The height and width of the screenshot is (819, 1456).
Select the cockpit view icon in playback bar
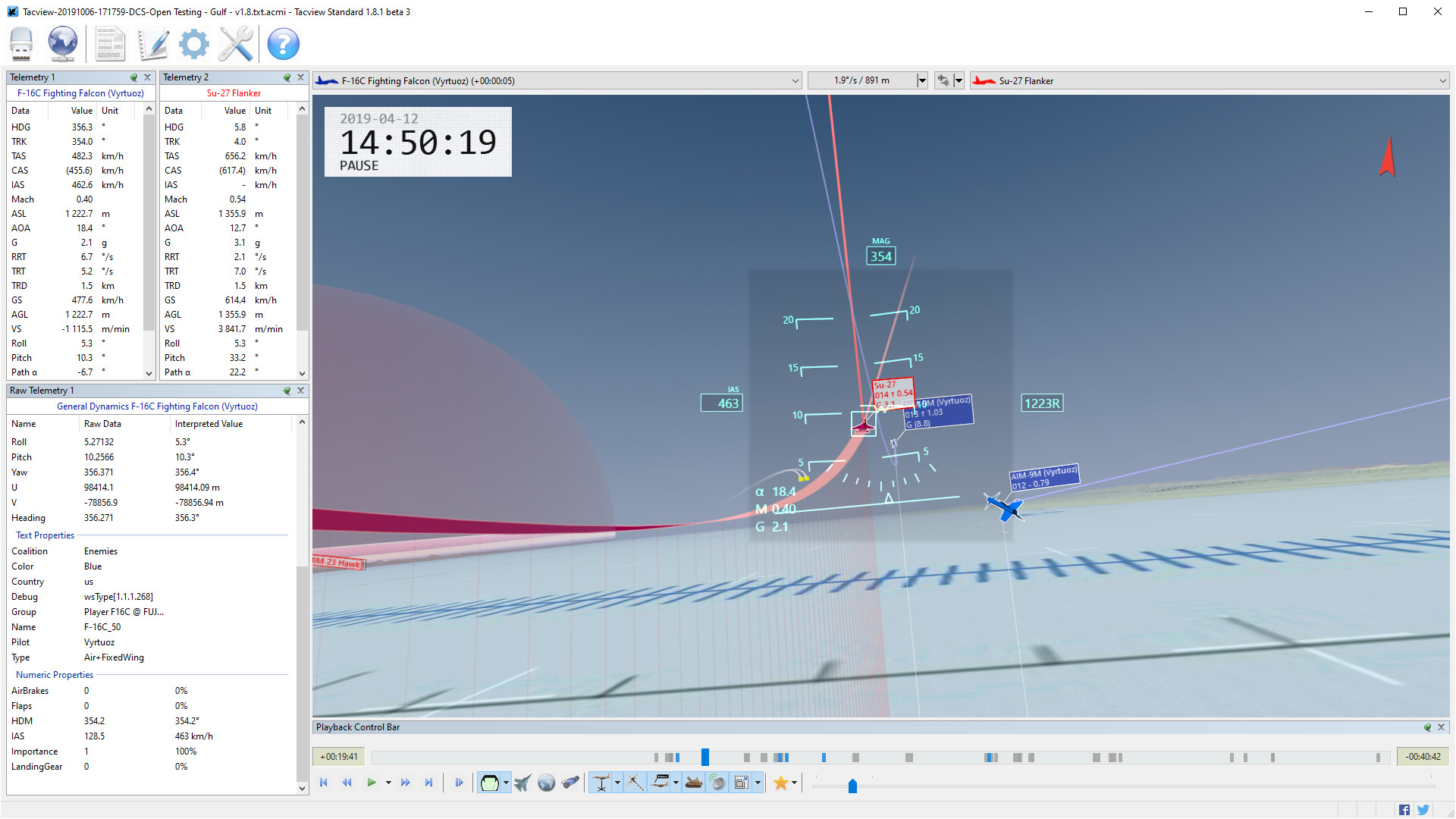[x=489, y=783]
